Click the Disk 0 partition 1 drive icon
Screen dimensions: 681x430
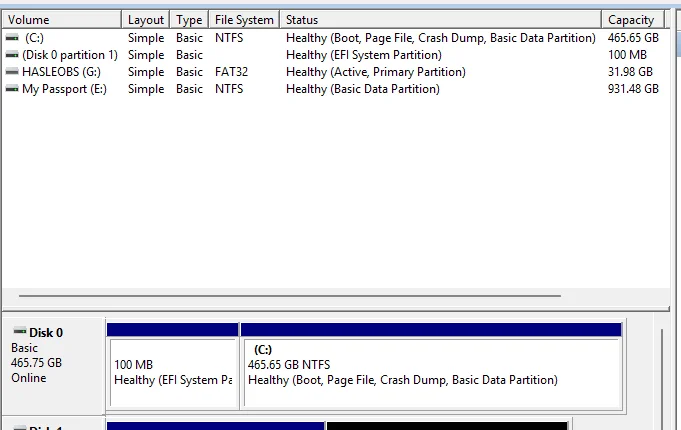(12, 55)
